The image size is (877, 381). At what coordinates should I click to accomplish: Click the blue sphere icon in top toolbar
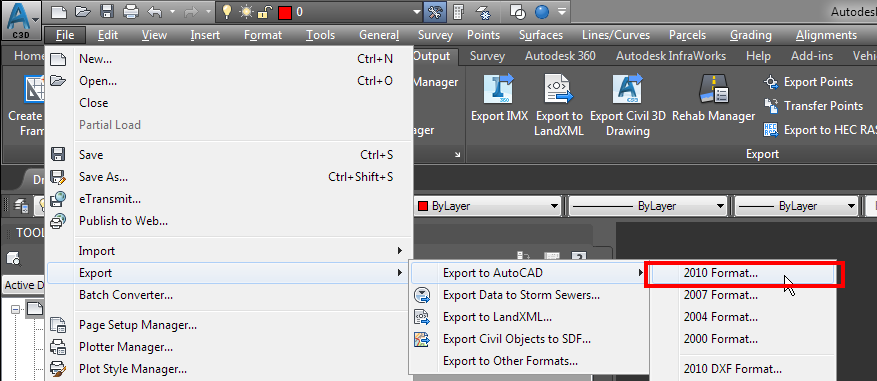pyautogui.click(x=542, y=12)
